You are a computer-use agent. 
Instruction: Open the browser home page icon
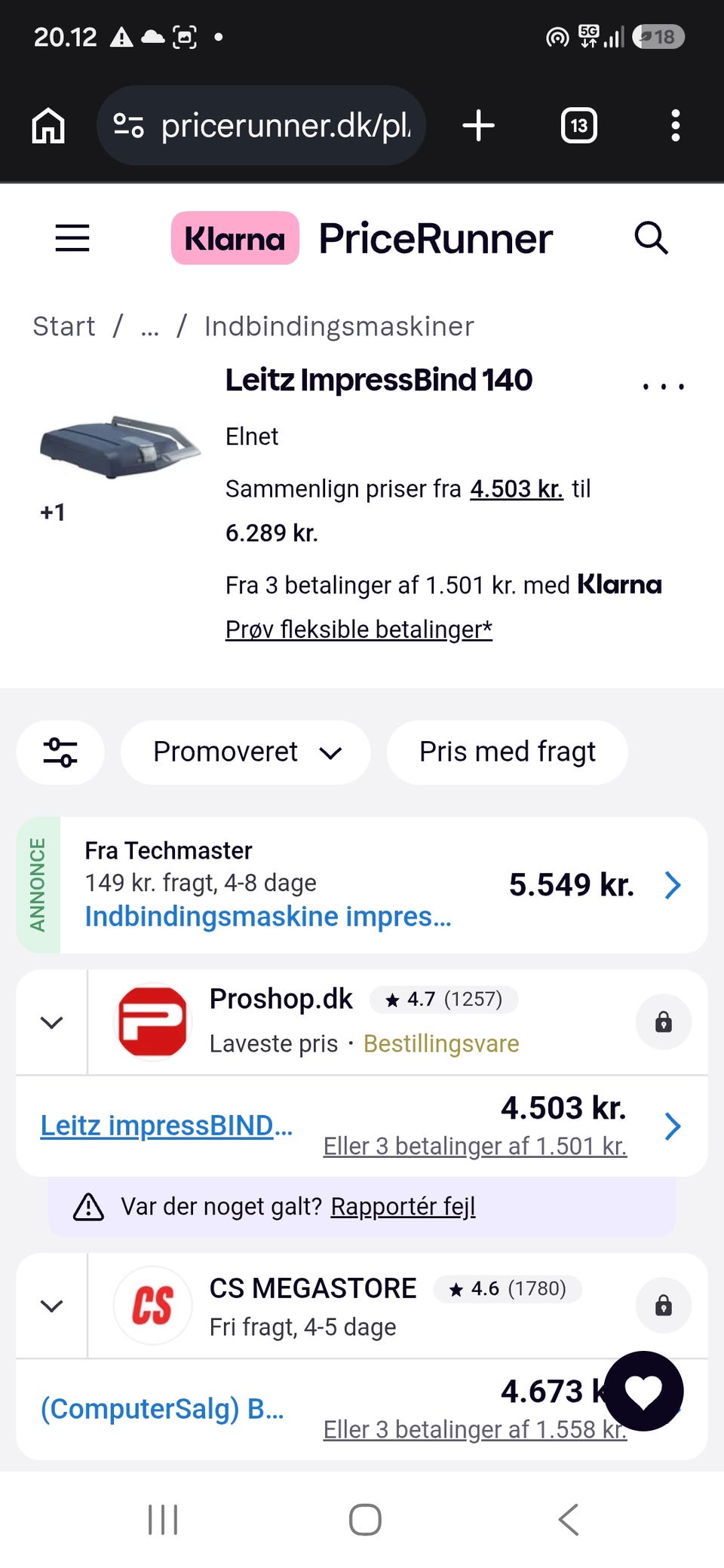click(x=48, y=125)
